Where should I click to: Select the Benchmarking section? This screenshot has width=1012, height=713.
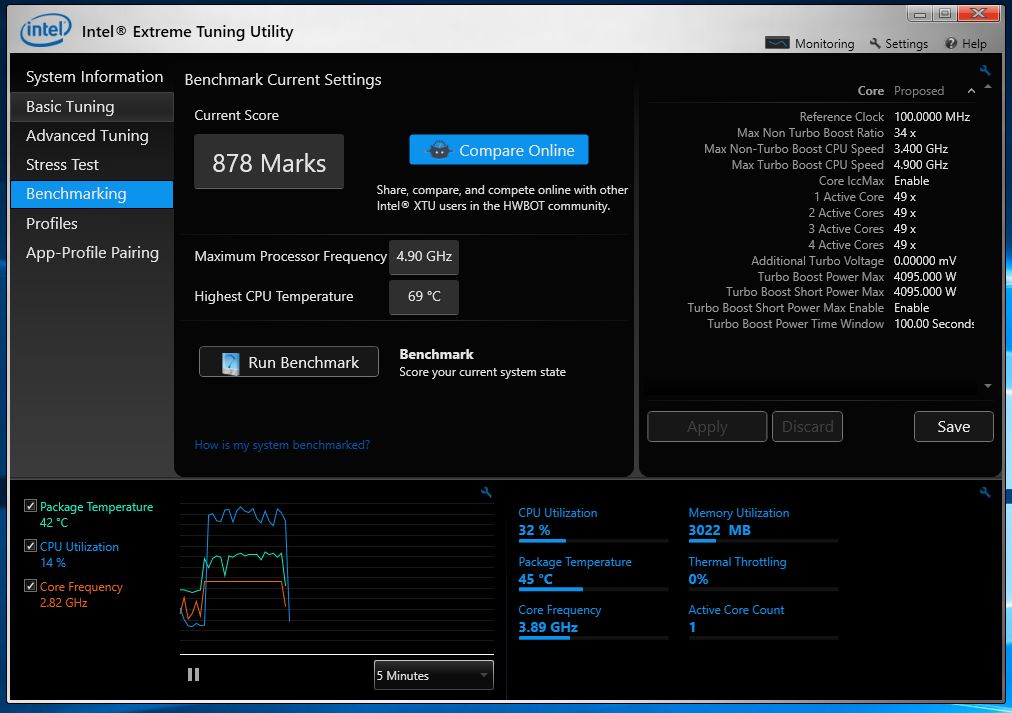tap(92, 194)
